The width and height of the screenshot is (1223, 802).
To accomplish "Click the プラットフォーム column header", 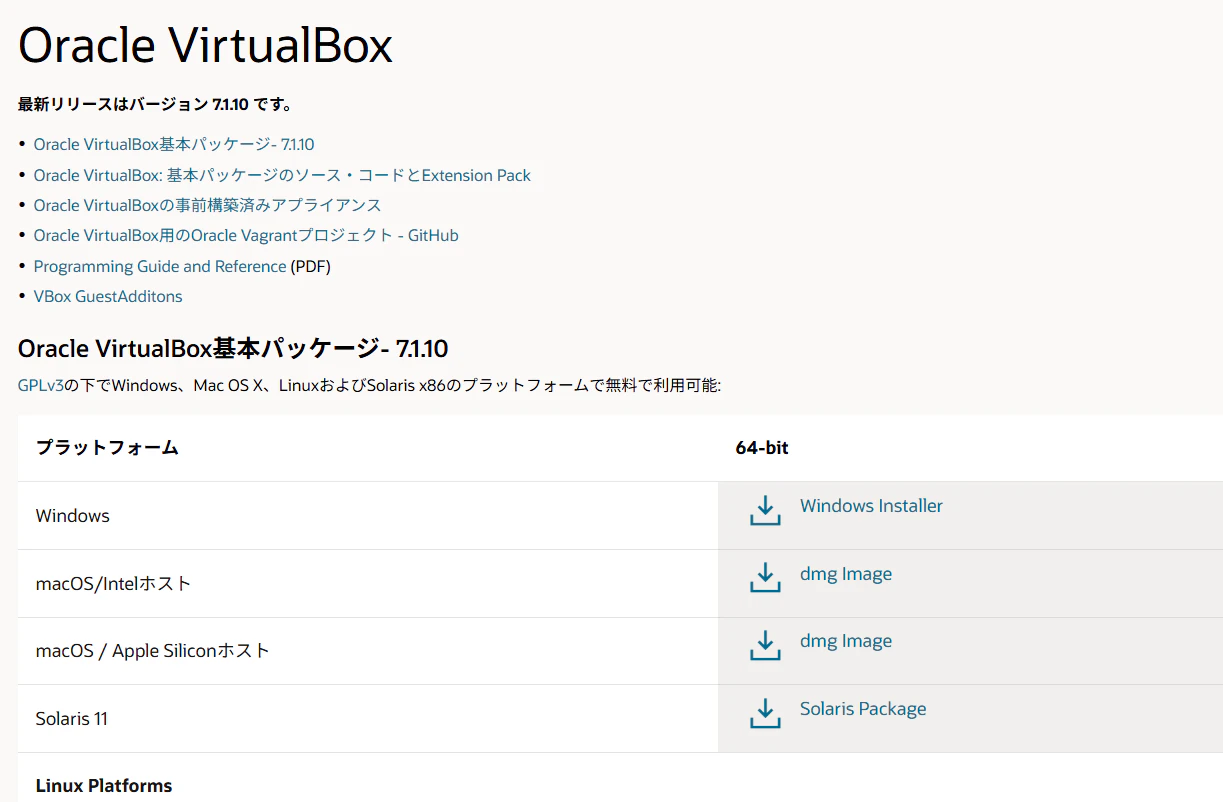I will click(x=107, y=448).
